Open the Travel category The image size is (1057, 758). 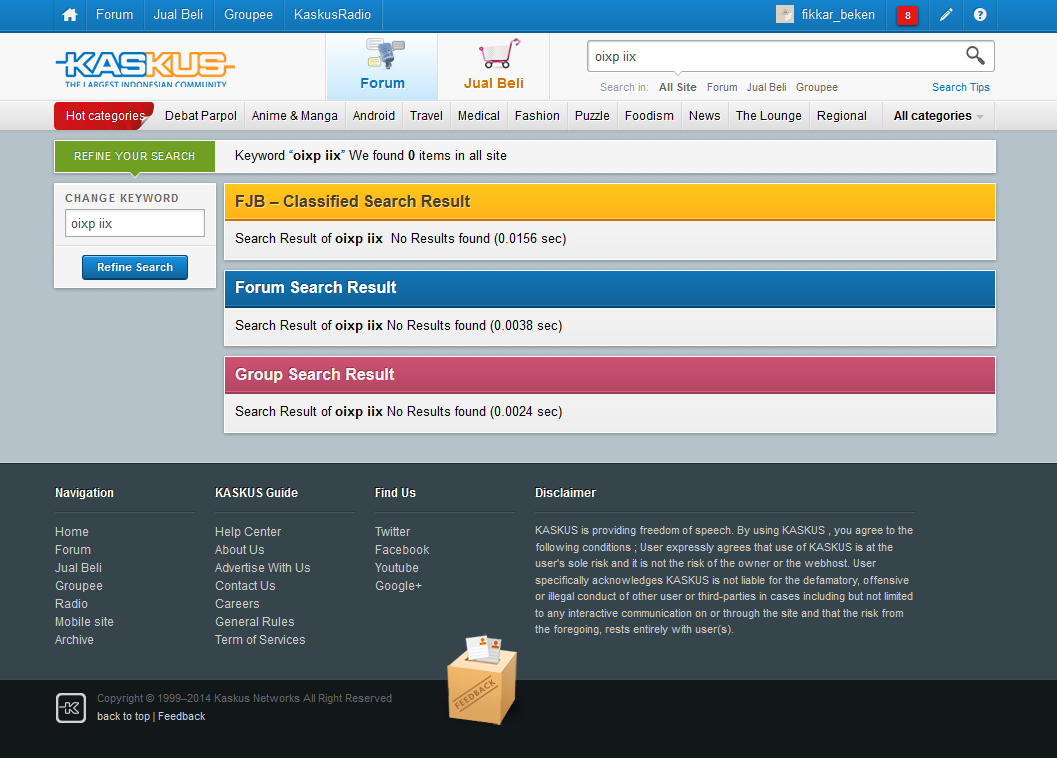(x=426, y=116)
